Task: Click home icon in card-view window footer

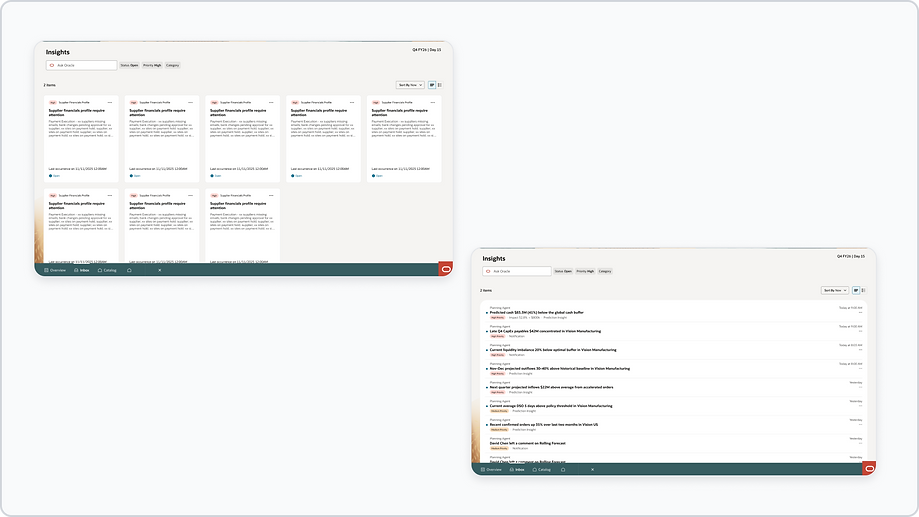Action: click(129, 270)
